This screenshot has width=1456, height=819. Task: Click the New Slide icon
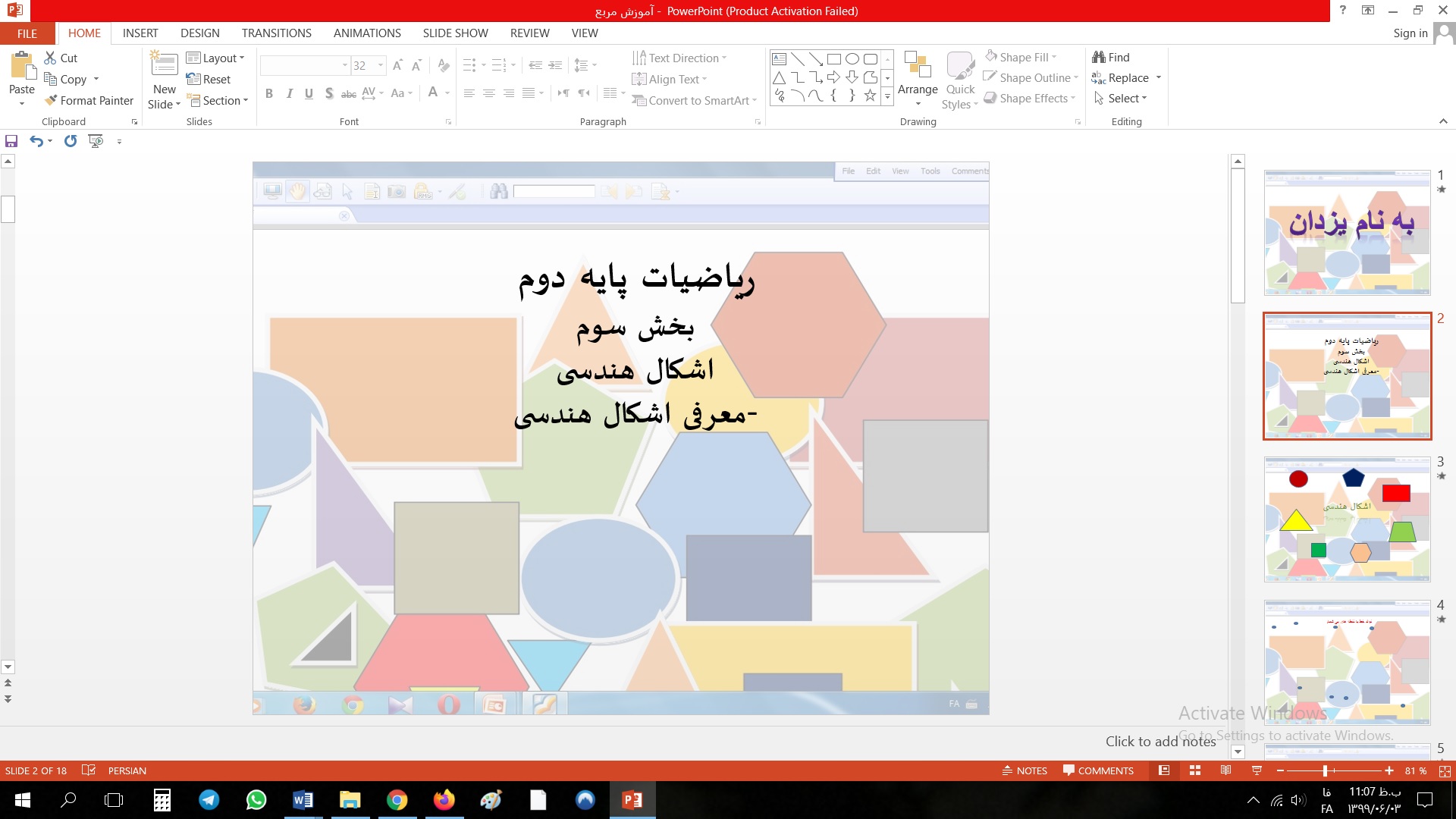tap(165, 67)
